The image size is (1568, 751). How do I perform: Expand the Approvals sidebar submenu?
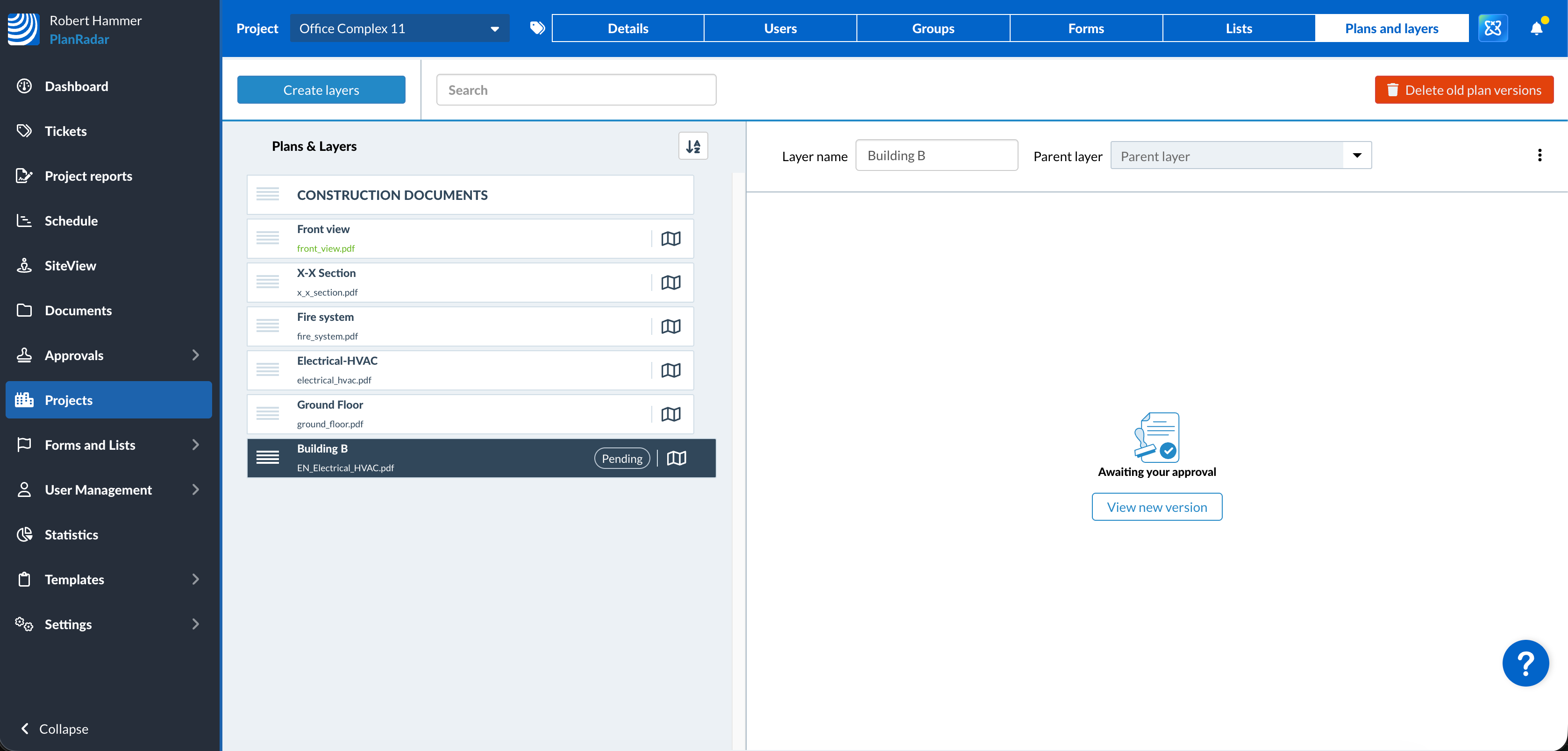point(195,355)
